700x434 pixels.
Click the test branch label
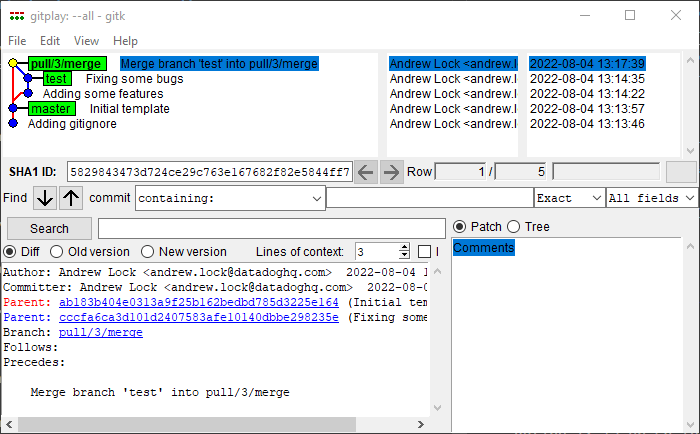(x=57, y=79)
